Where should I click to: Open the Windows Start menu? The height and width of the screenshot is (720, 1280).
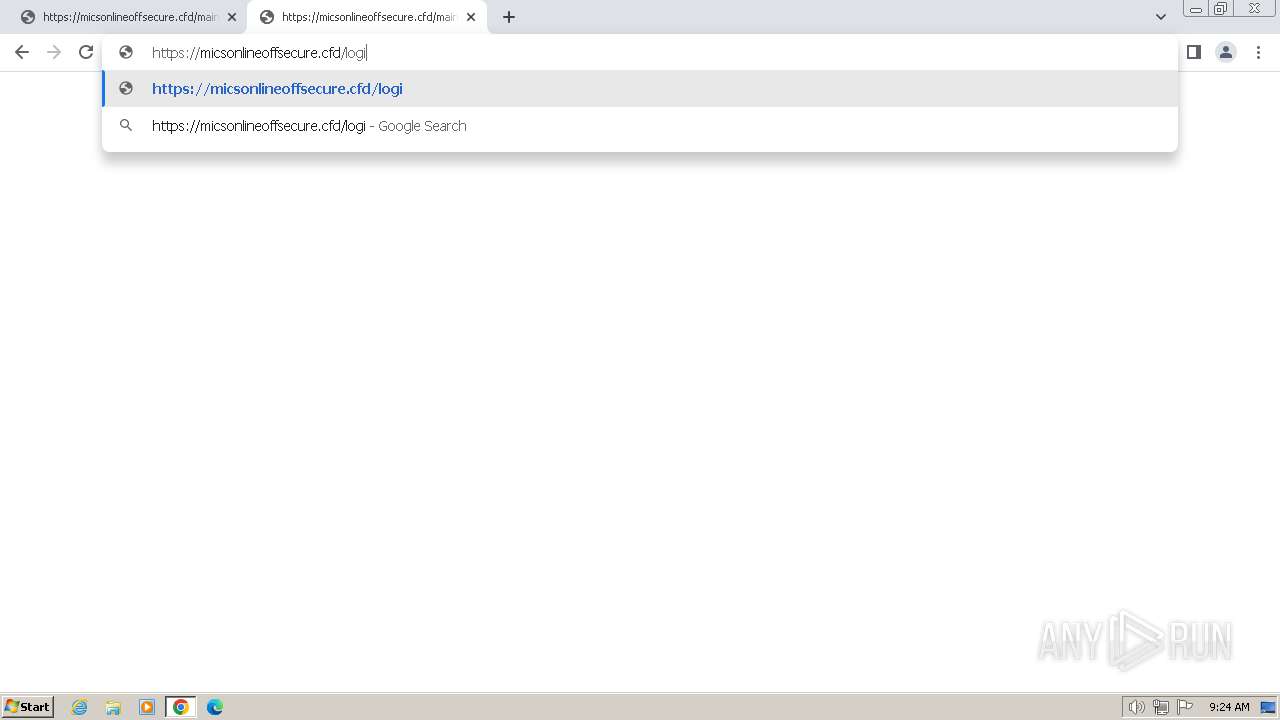pos(28,706)
